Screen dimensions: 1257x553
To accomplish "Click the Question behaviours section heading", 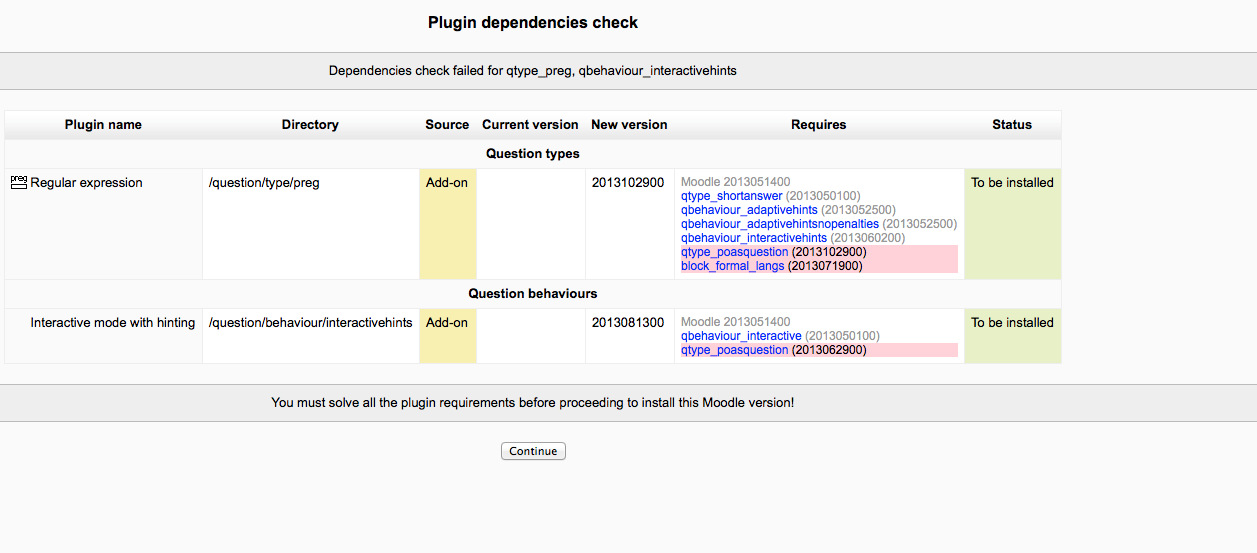I will [533, 294].
